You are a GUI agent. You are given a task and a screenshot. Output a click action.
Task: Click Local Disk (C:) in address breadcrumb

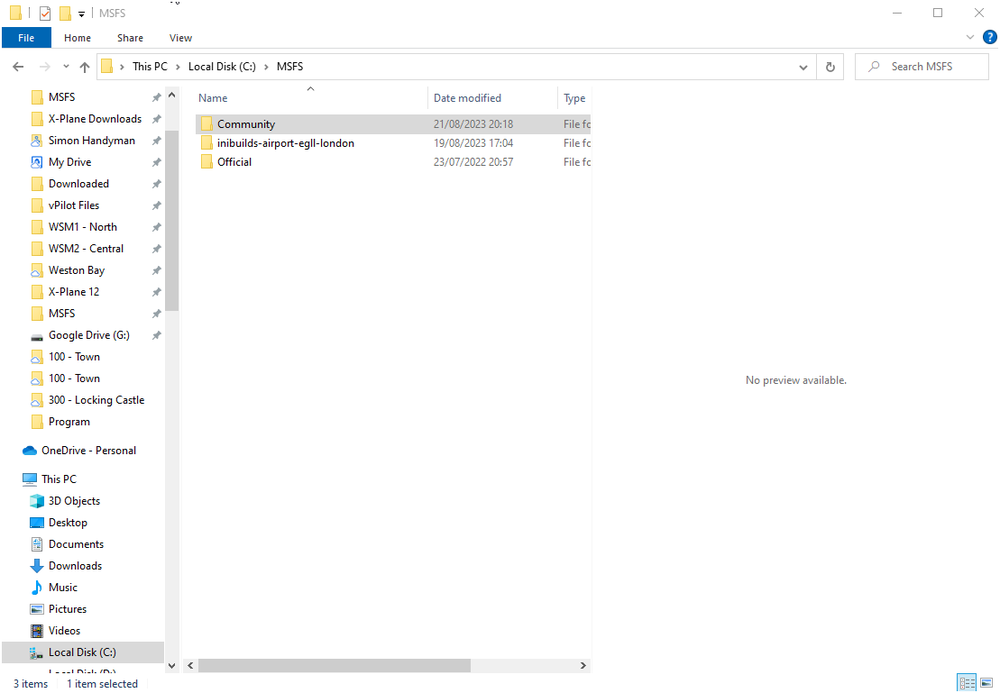(x=222, y=67)
